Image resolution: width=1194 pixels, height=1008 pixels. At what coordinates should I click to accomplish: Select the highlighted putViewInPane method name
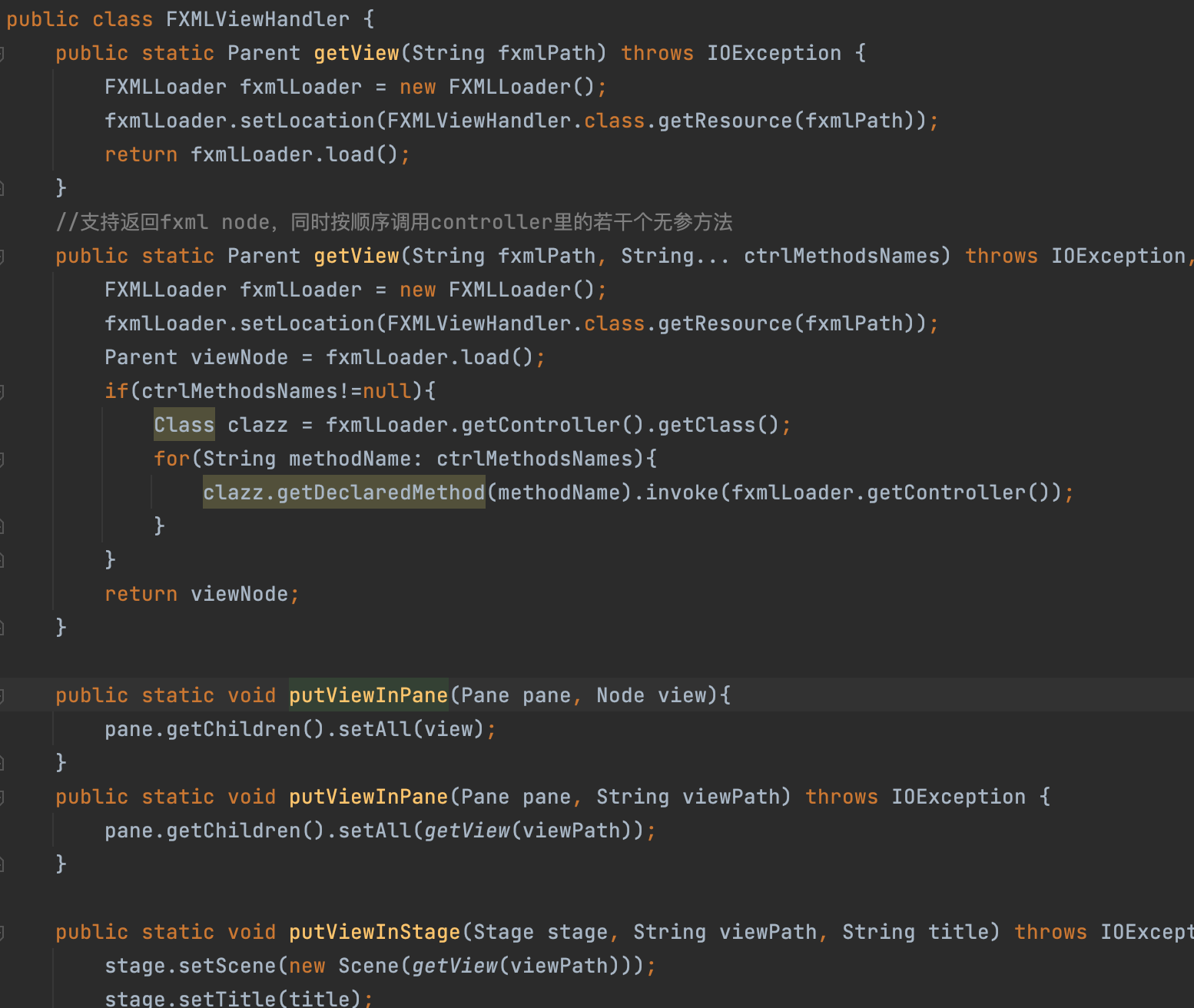pyautogui.click(x=368, y=695)
